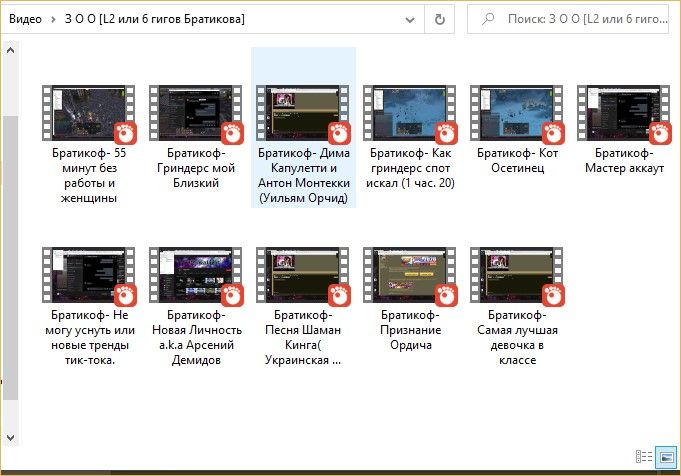Select video thumbnail "Братикоф- Гриндерс мой Близкий"
Viewport: 681px width, 476px height.
[196, 113]
